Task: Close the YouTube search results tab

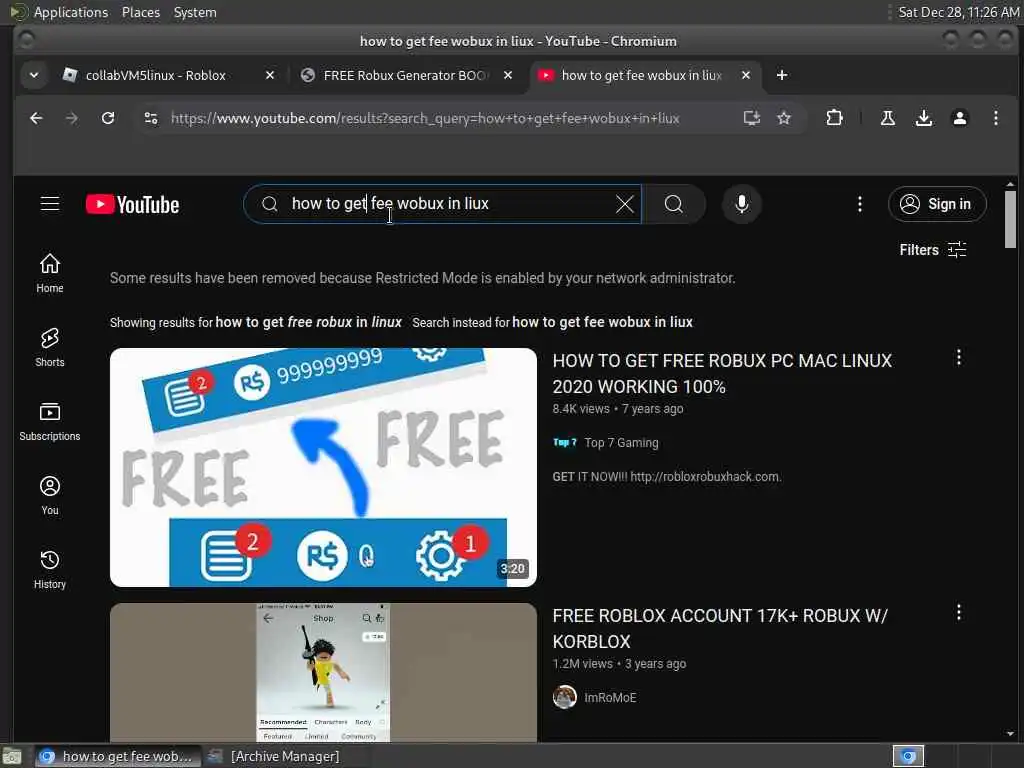Action: (746, 75)
